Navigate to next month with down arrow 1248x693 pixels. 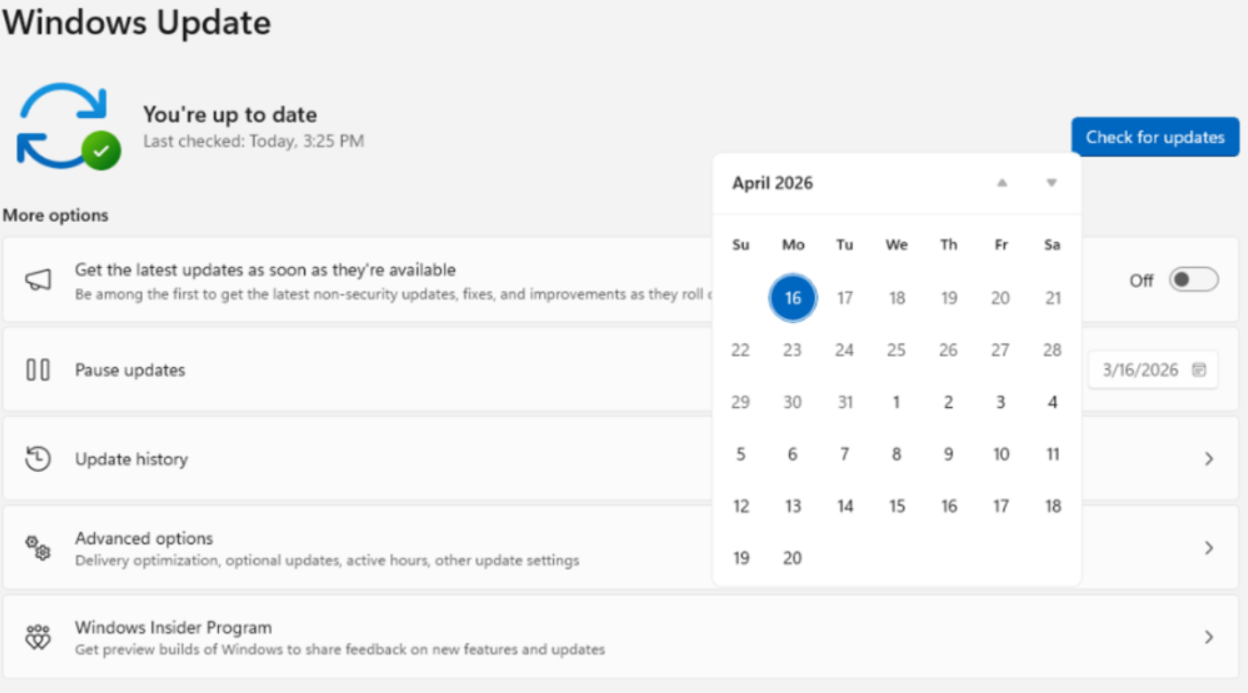[x=1051, y=183]
